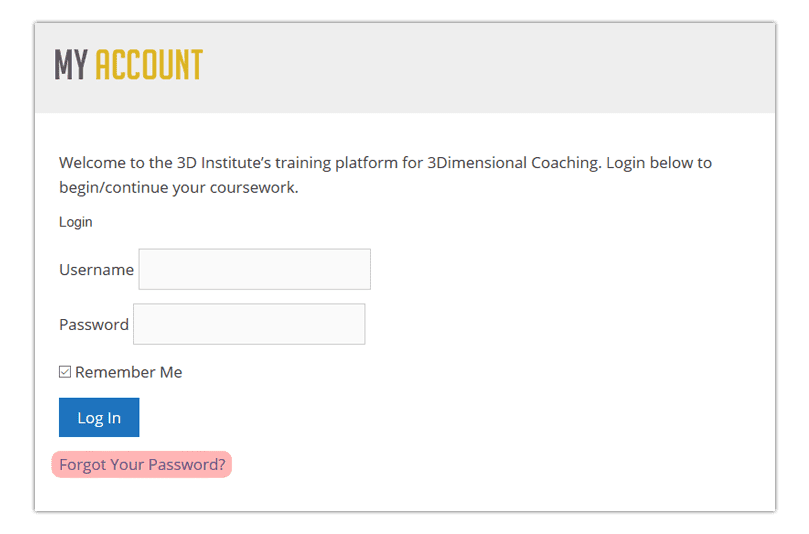Click the gray header banner area
809x534 pixels.
point(405,68)
